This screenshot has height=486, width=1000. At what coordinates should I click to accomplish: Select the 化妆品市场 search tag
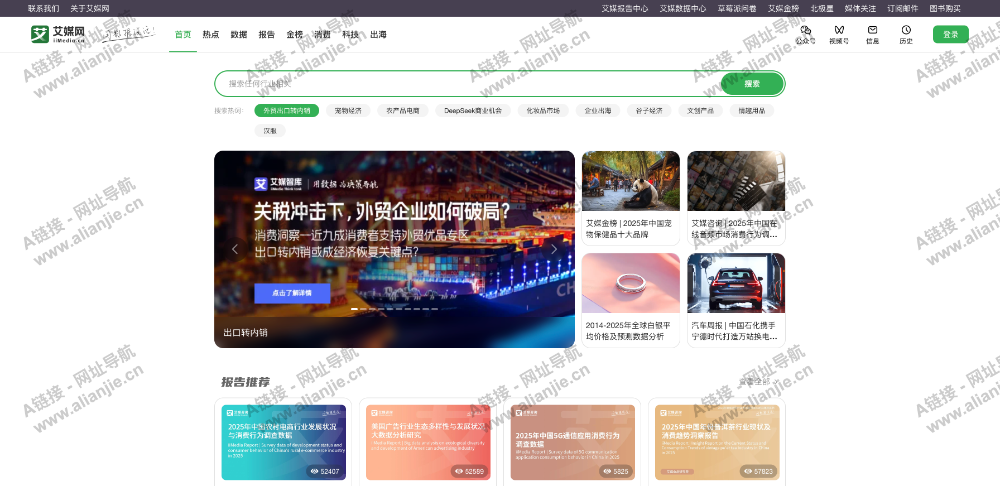click(x=543, y=110)
